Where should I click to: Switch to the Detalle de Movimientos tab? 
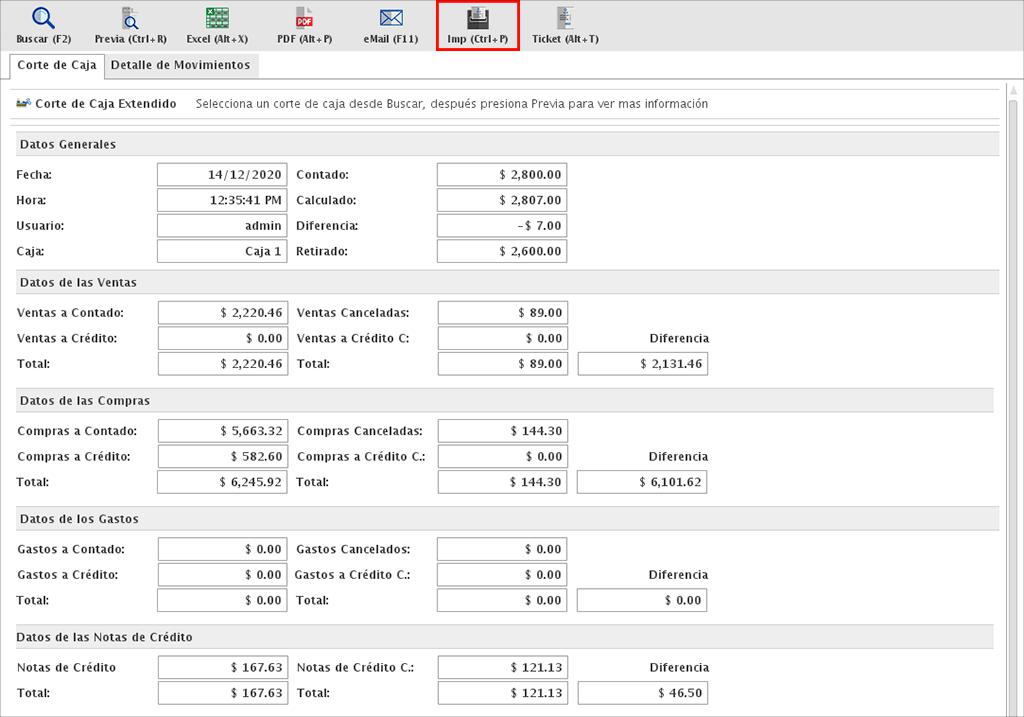point(180,65)
